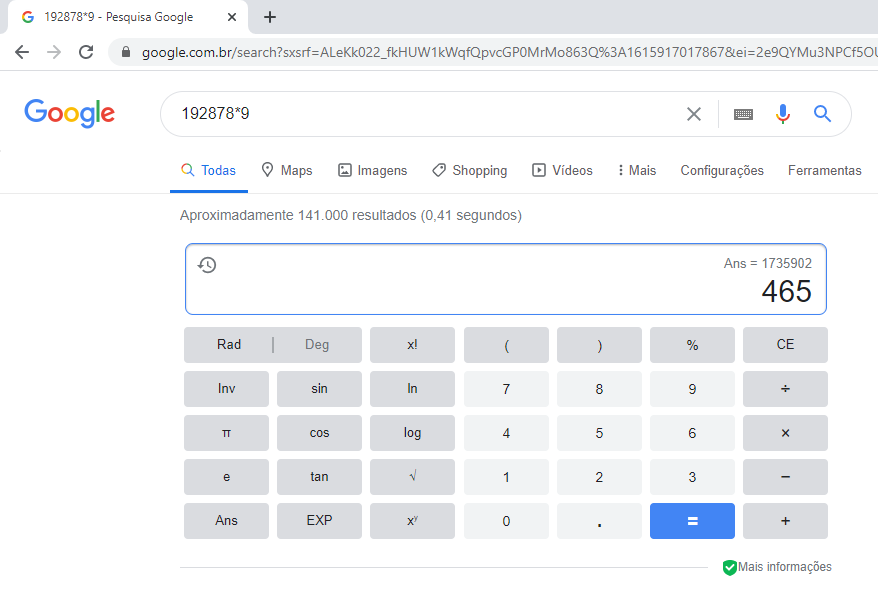Insert Euler's number with e key
Image resolution: width=878 pixels, height=592 pixels.
coord(226,477)
